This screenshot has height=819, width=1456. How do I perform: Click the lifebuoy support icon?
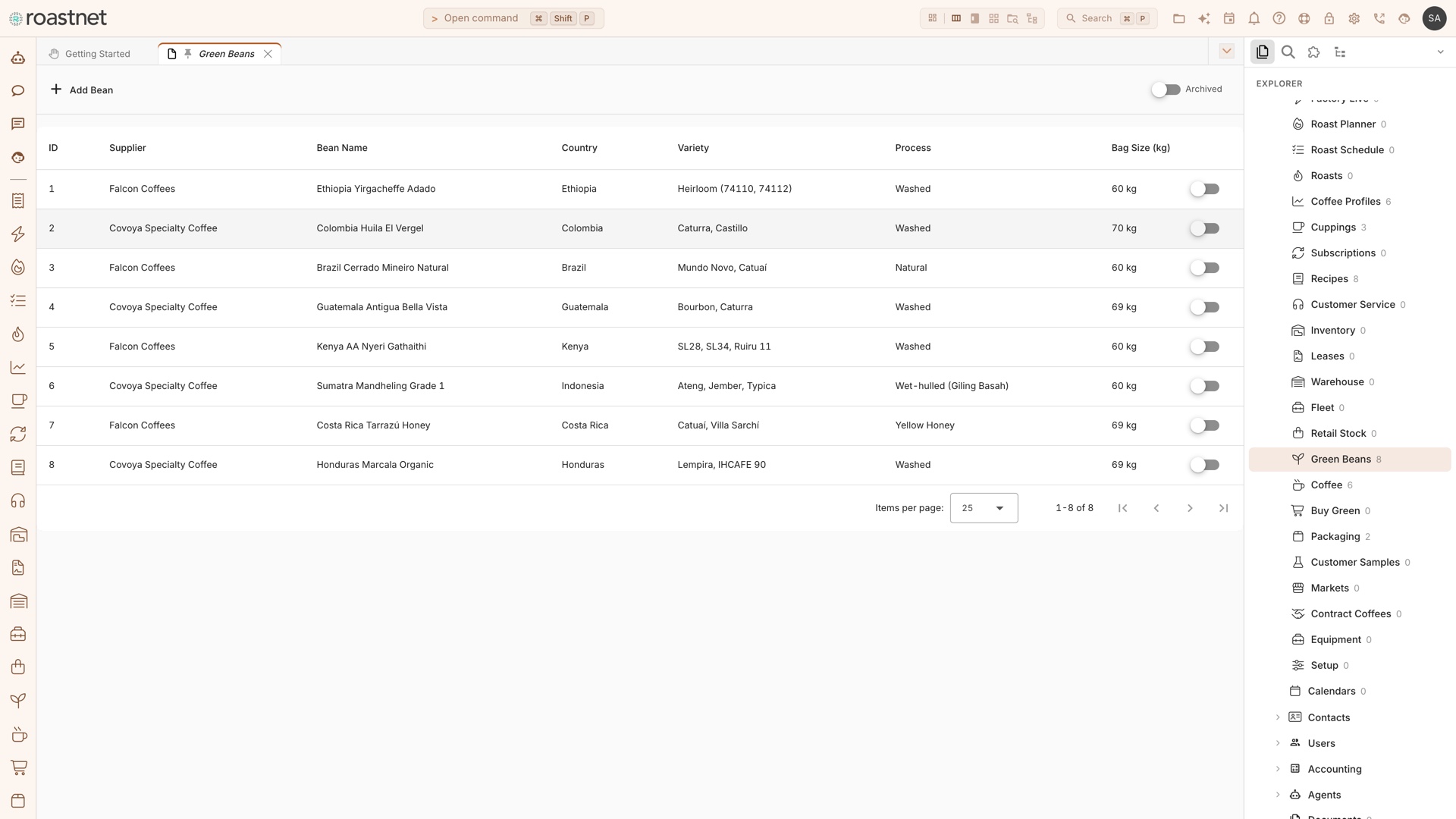click(1304, 18)
